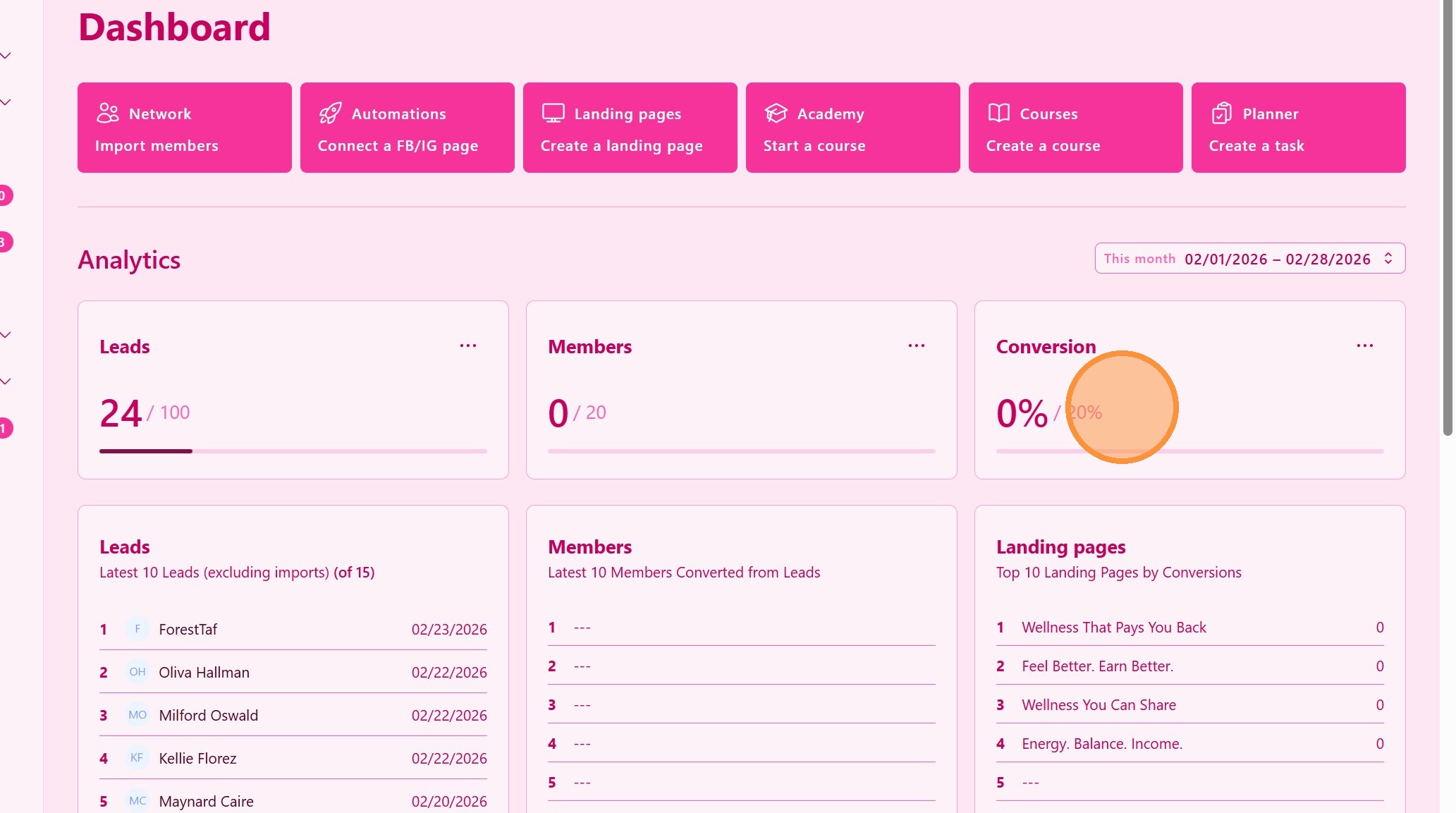The height and width of the screenshot is (813, 1456).
Task: Click the Network people icon
Action: tap(107, 113)
